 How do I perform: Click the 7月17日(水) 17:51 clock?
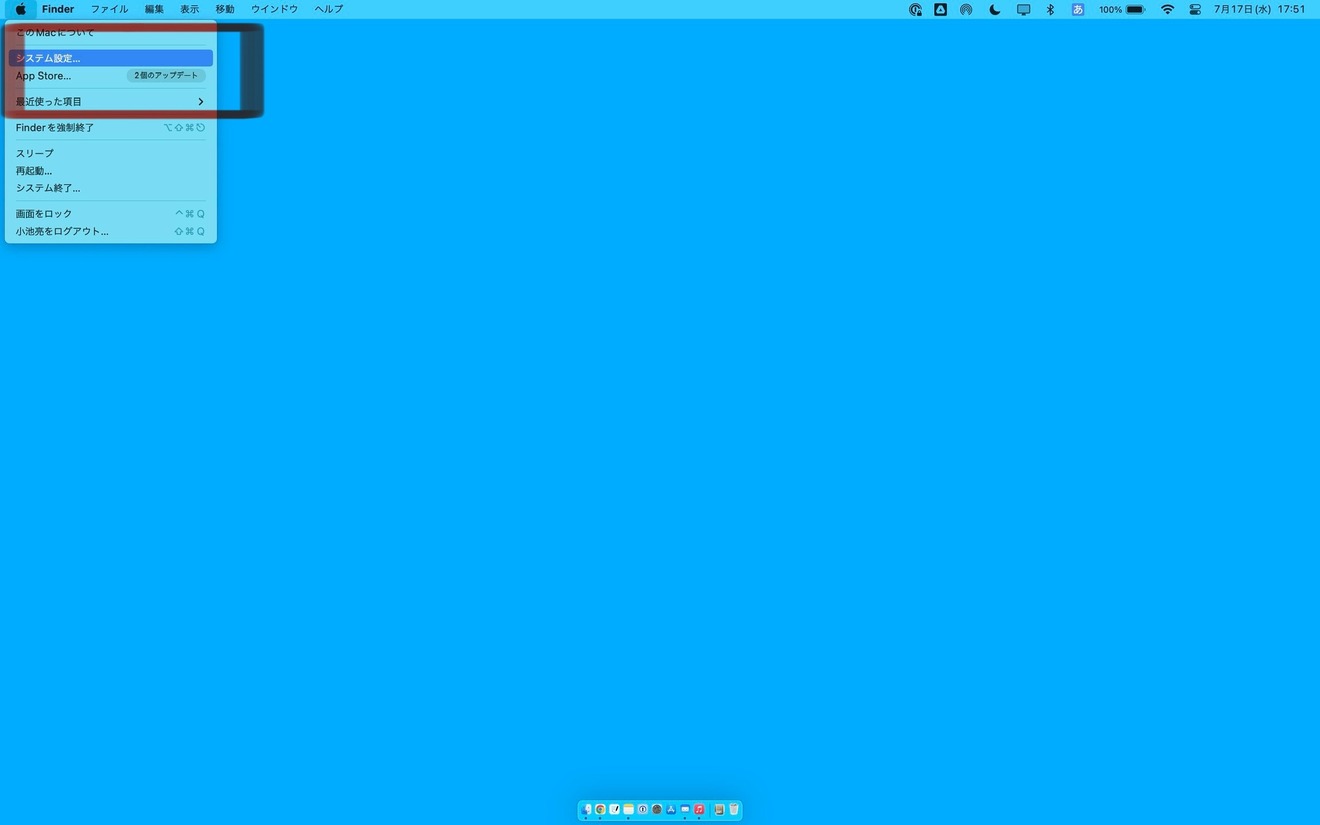(1259, 9)
